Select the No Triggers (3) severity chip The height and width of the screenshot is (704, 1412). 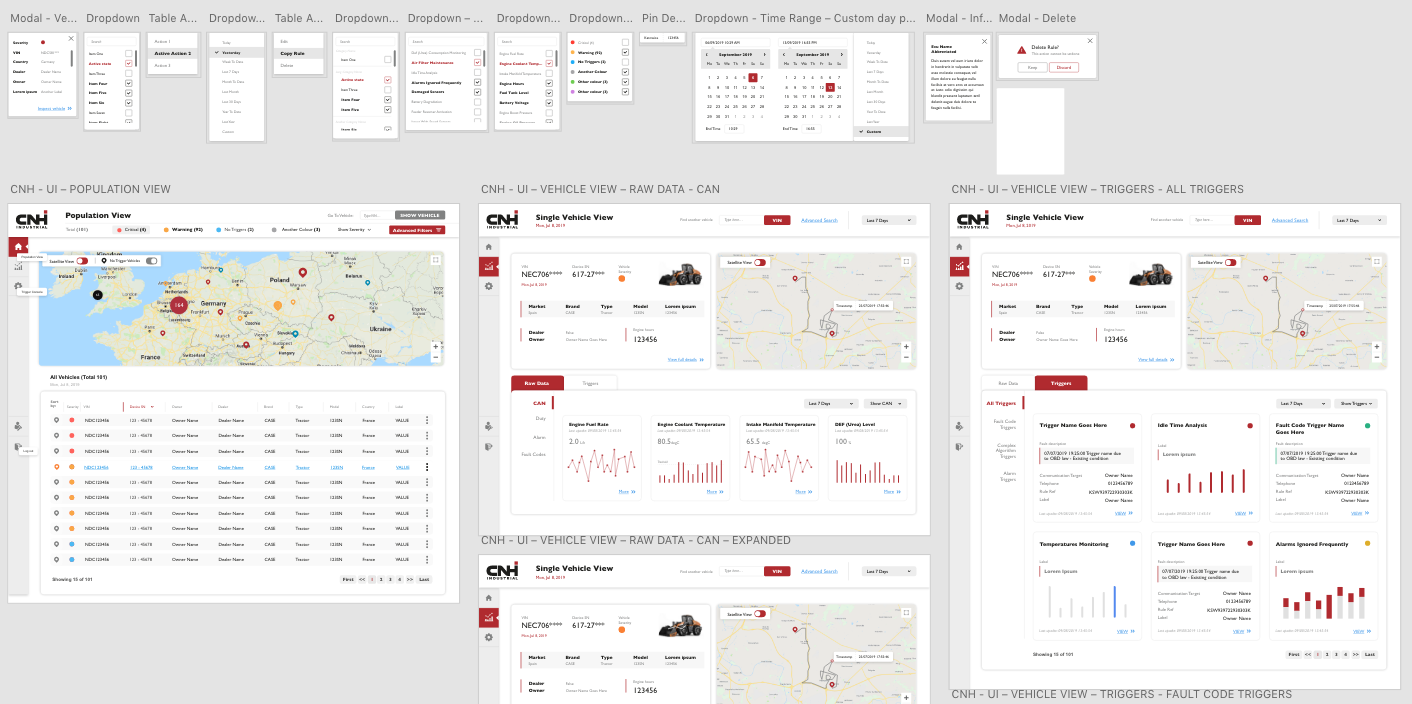point(234,230)
